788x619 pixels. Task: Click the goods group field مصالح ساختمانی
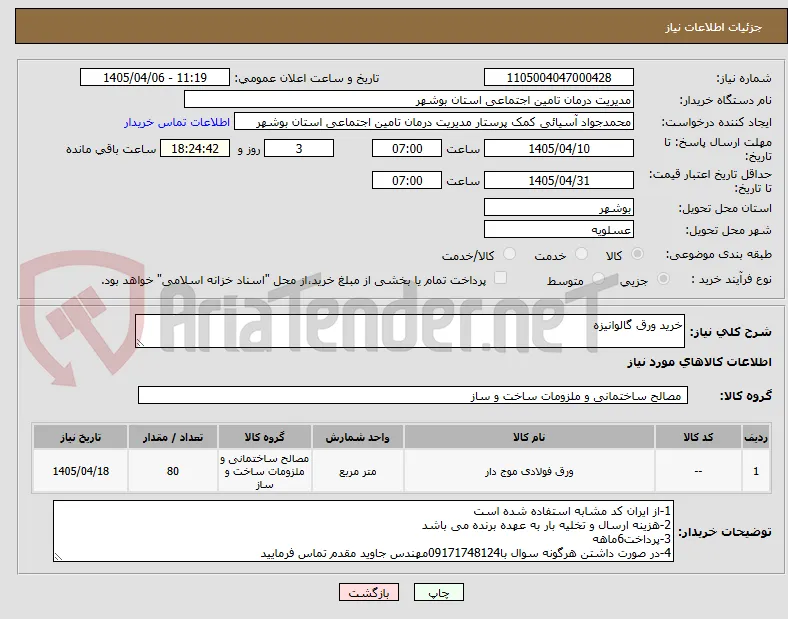tap(413, 395)
